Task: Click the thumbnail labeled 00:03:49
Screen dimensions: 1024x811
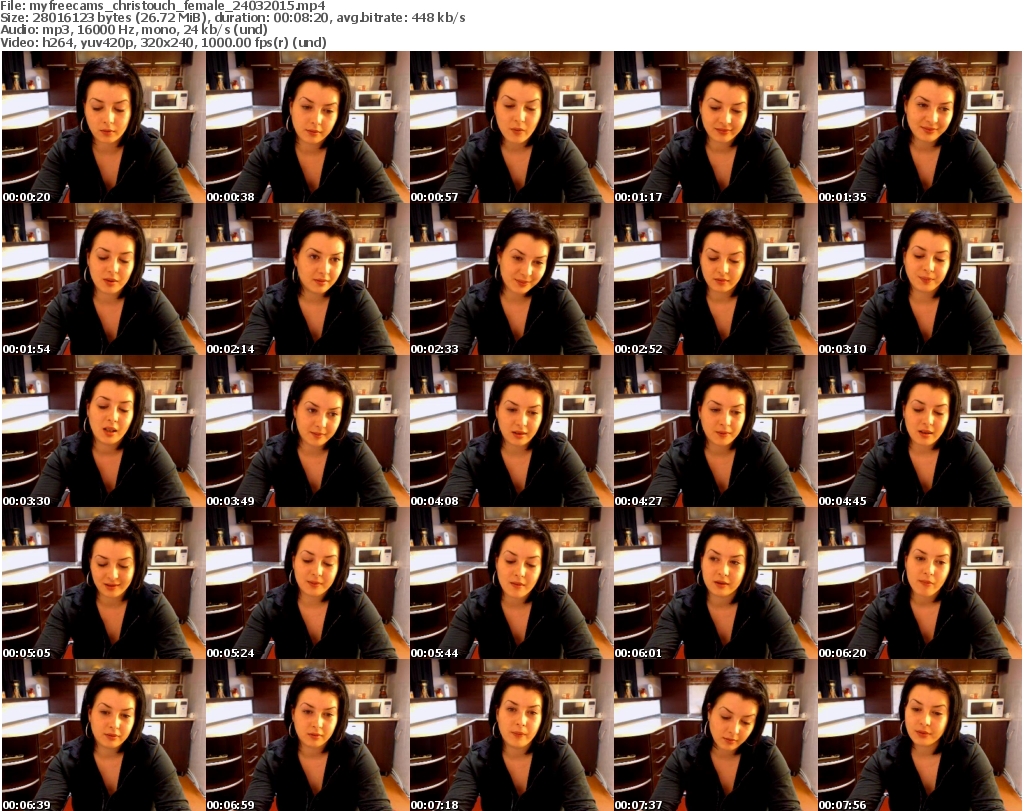Action: (x=306, y=432)
